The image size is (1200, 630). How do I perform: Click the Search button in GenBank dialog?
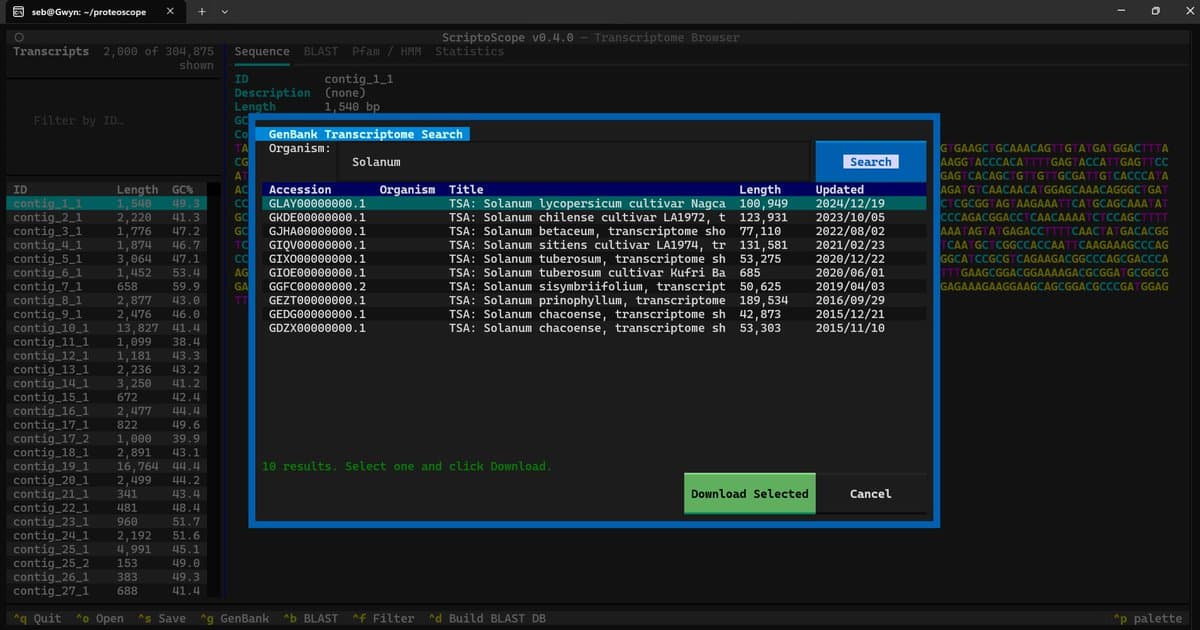coord(869,161)
